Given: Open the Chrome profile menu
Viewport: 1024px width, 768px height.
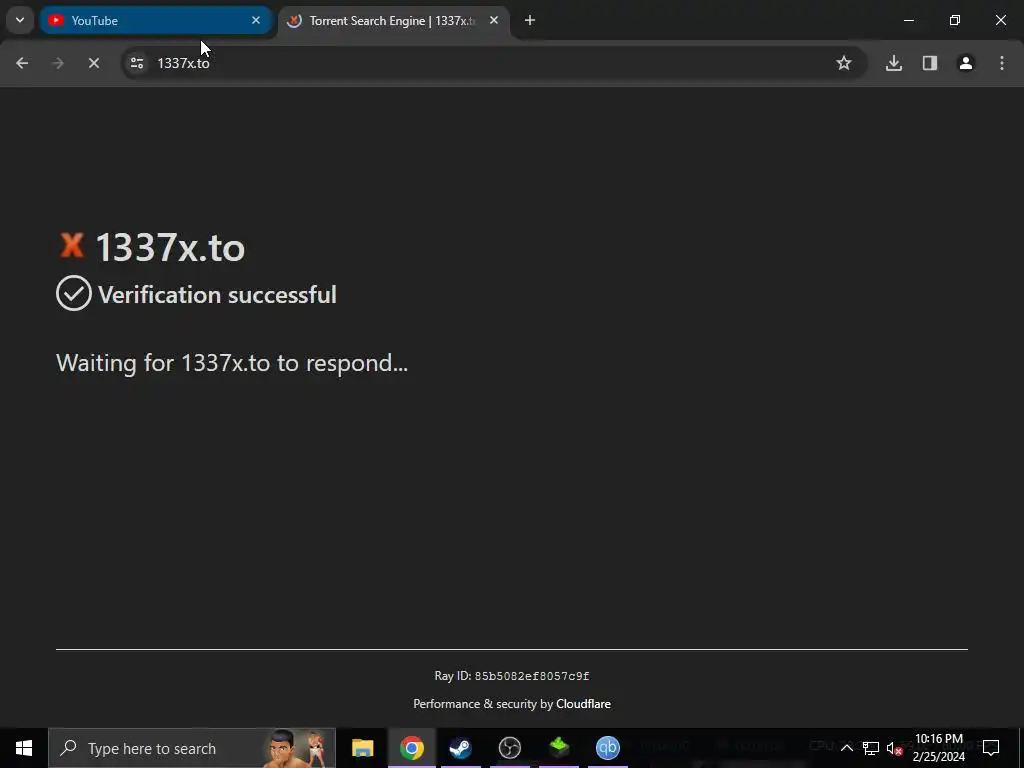Looking at the screenshot, I should [966, 63].
